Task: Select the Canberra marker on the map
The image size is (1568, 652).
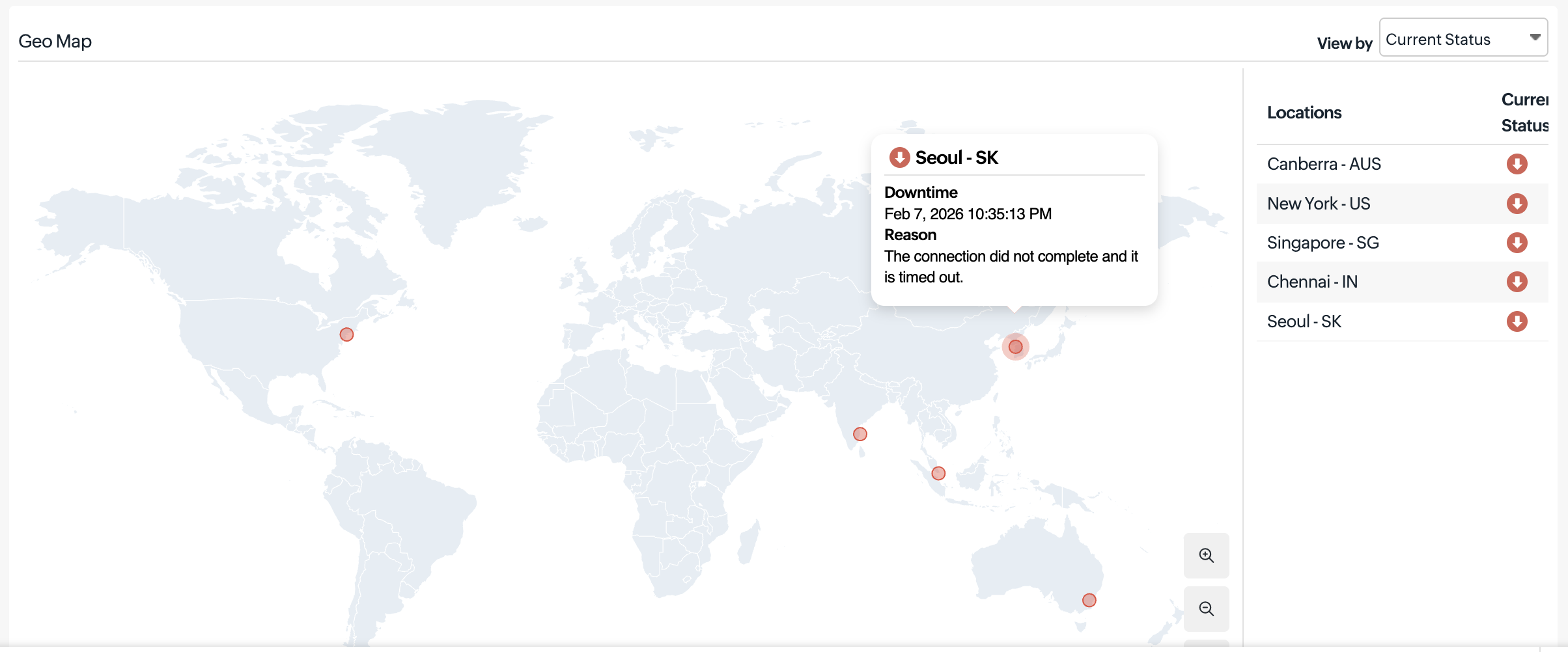Action: 1089,600
